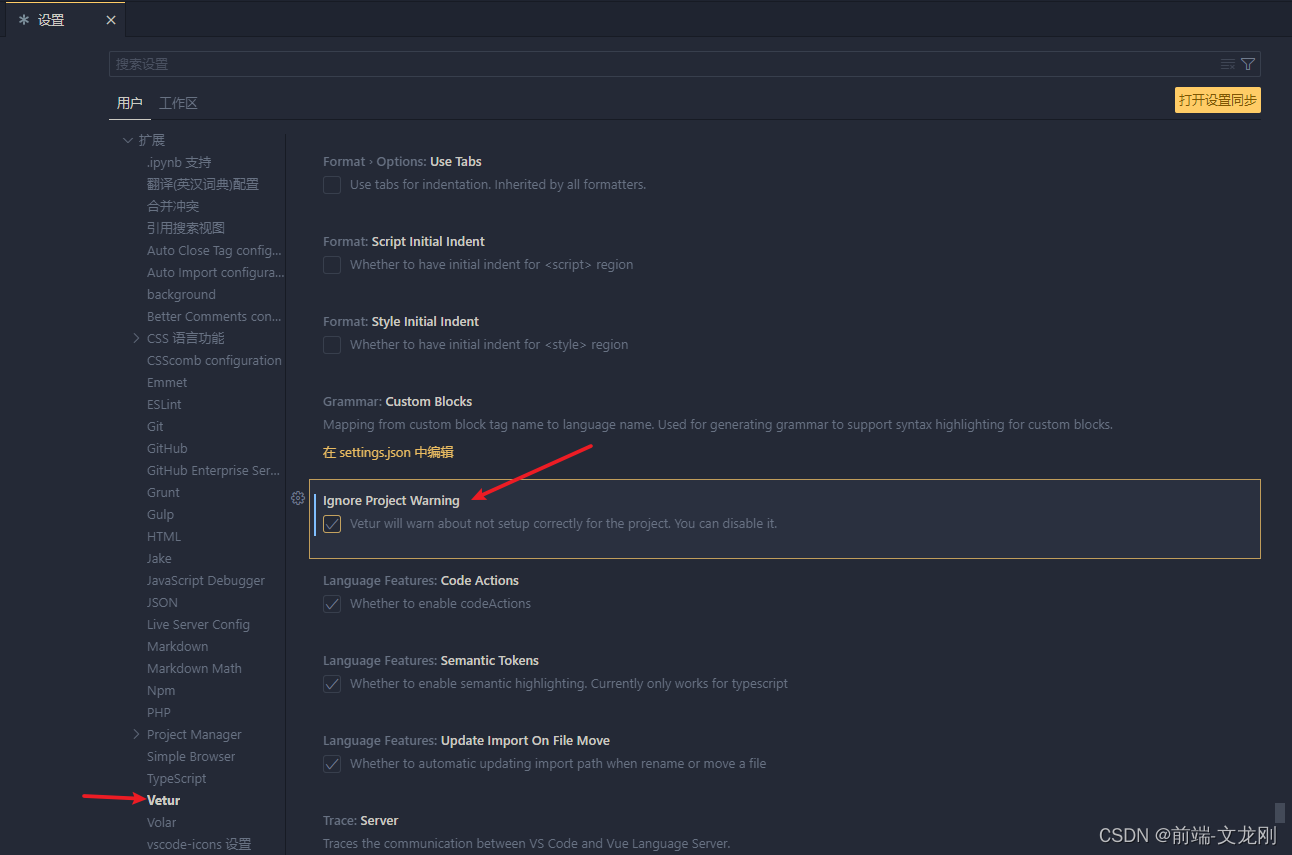Screen dimensions: 1292x855
Task: Uncheck the Ignore Project Warning checkbox
Action: tap(331, 523)
